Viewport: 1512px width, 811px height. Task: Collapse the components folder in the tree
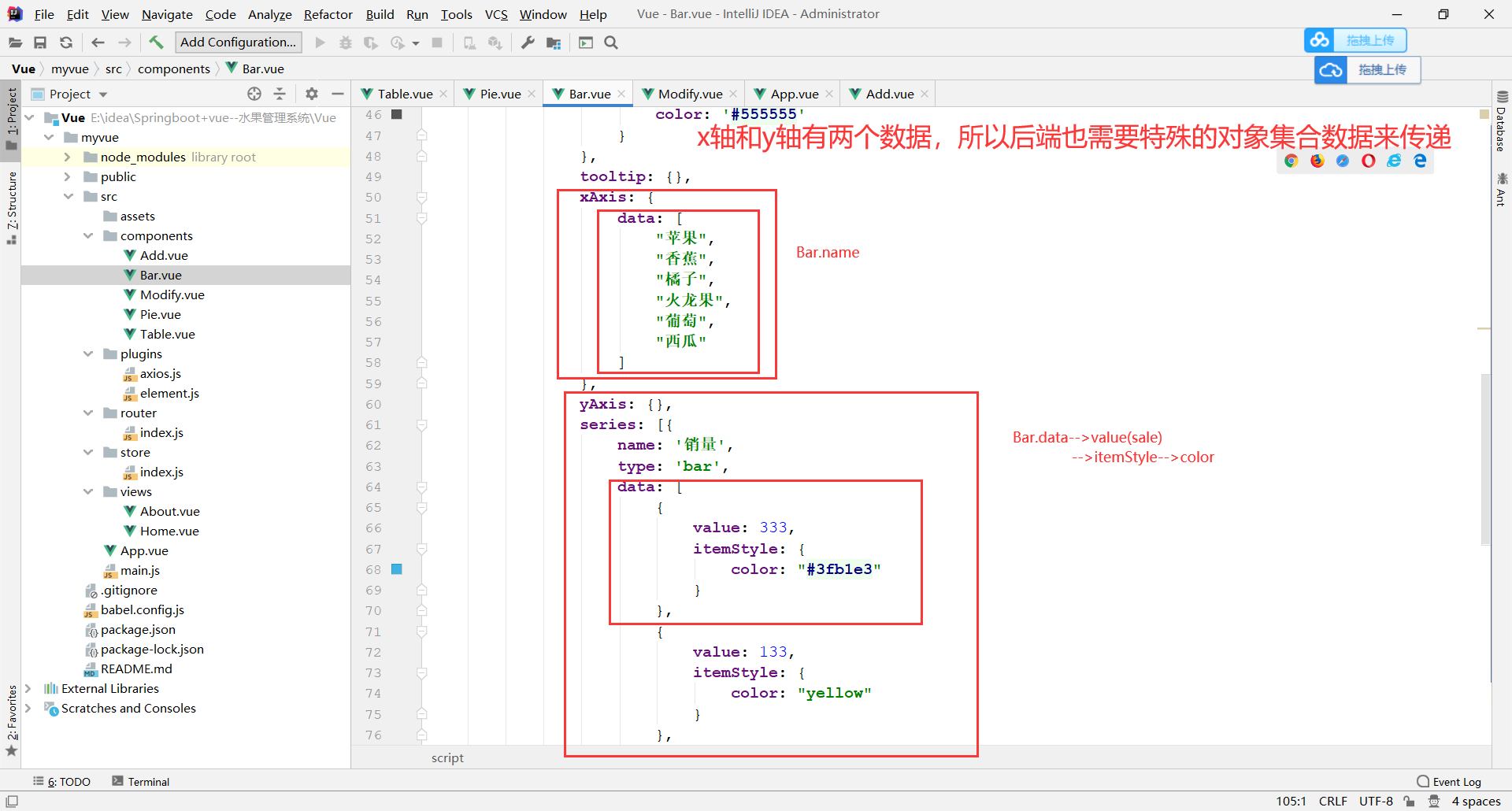pos(88,235)
